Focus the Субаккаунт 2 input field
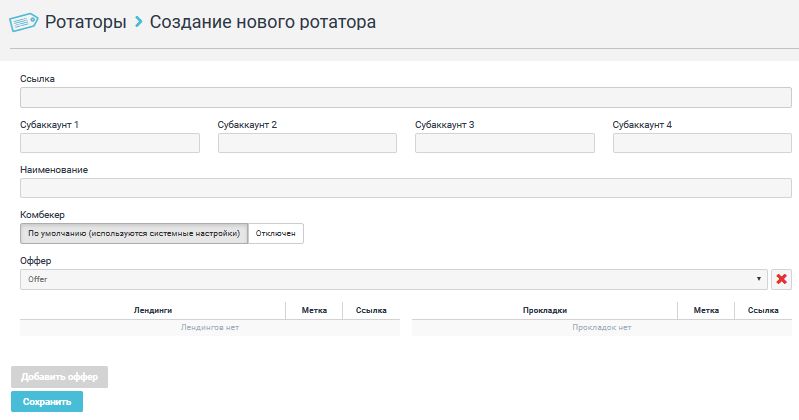This screenshot has height=420, width=799. click(x=307, y=143)
